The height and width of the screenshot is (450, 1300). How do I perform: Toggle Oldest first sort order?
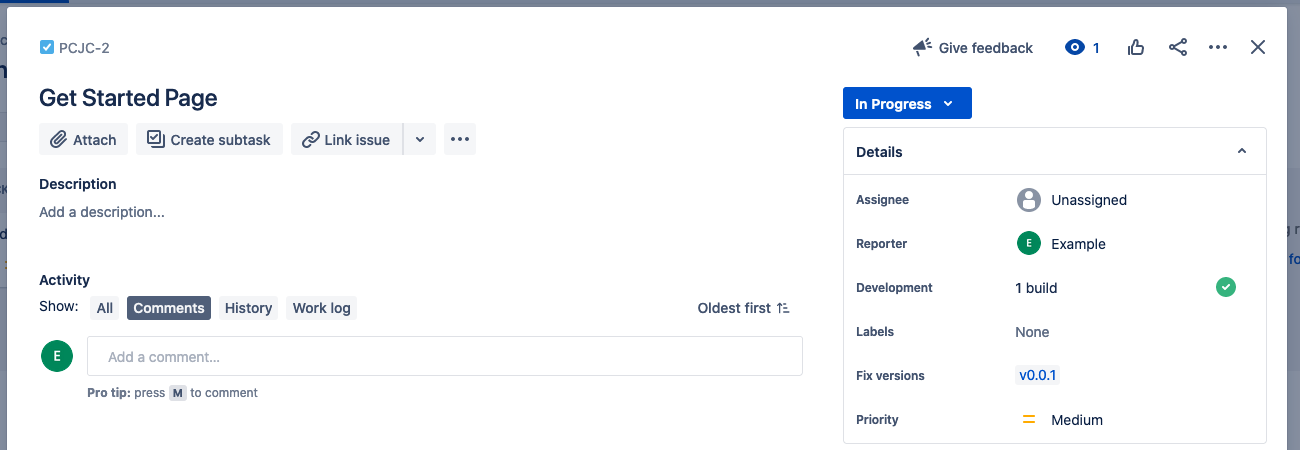coord(744,308)
